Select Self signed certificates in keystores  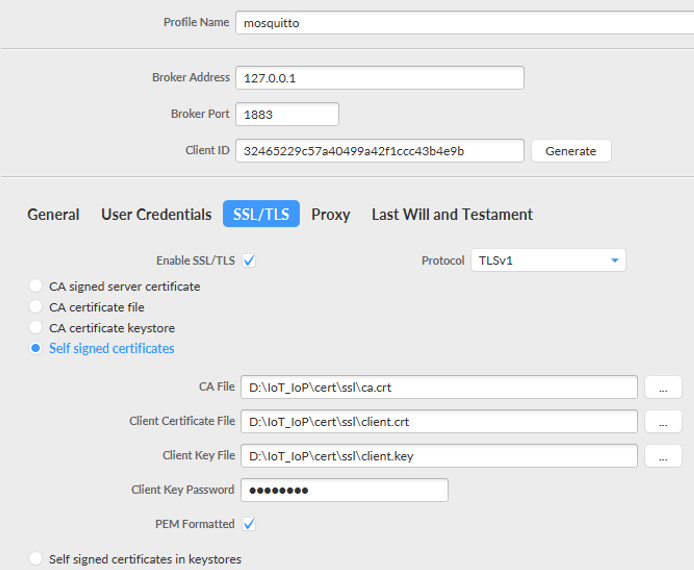click(x=35, y=558)
